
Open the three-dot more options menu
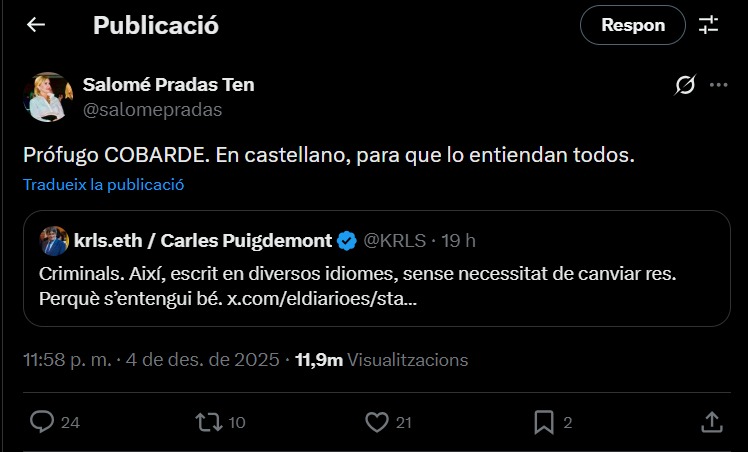[718, 85]
